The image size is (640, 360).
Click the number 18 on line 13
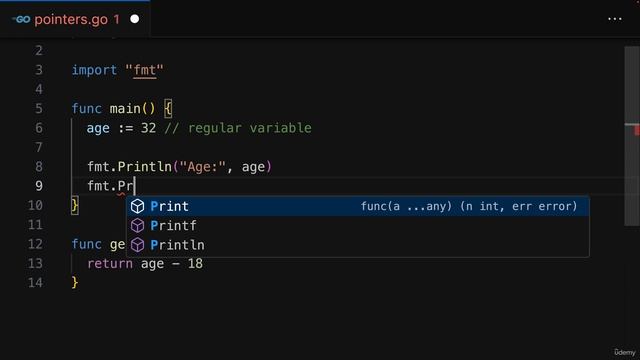[195, 263]
